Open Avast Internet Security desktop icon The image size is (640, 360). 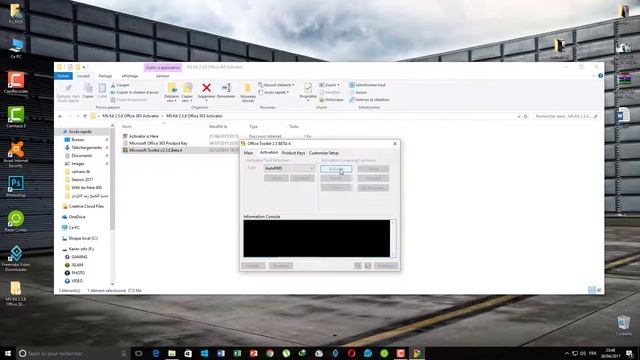[x=16, y=150]
